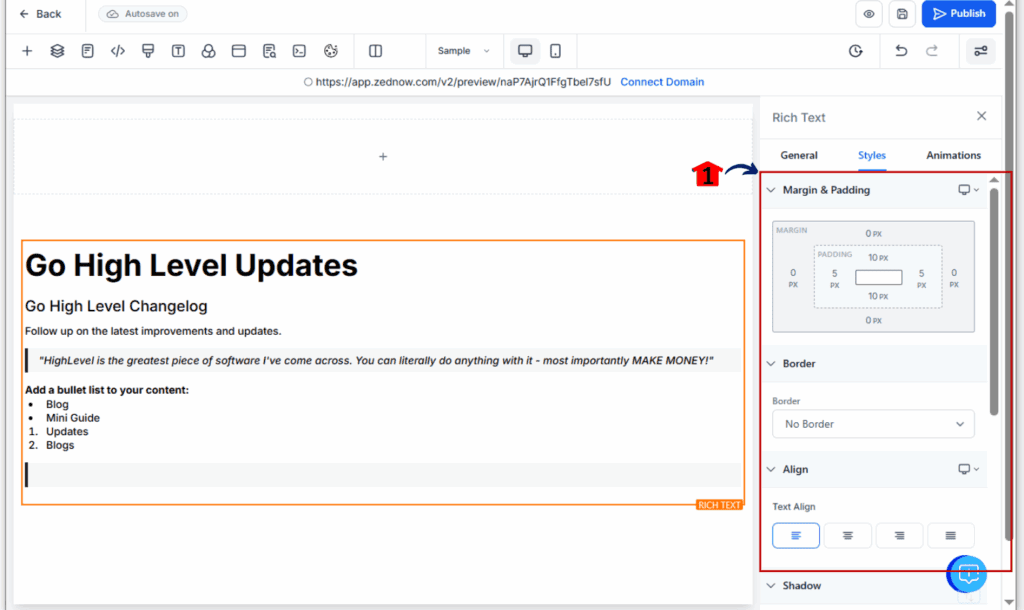Toggle the split columns view icon

[376, 51]
